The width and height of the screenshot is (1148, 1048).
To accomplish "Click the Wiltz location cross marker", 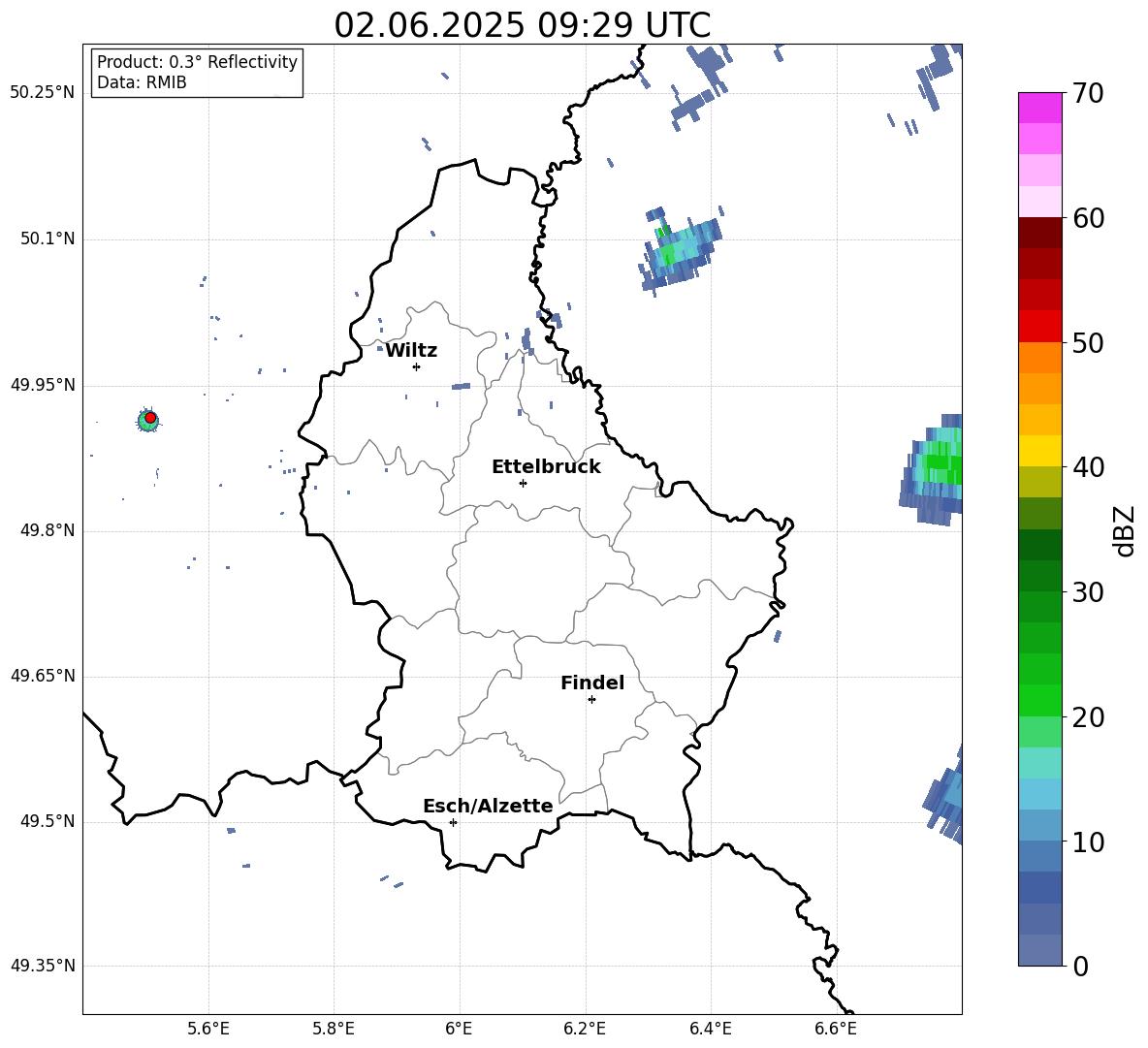I will (x=416, y=366).
